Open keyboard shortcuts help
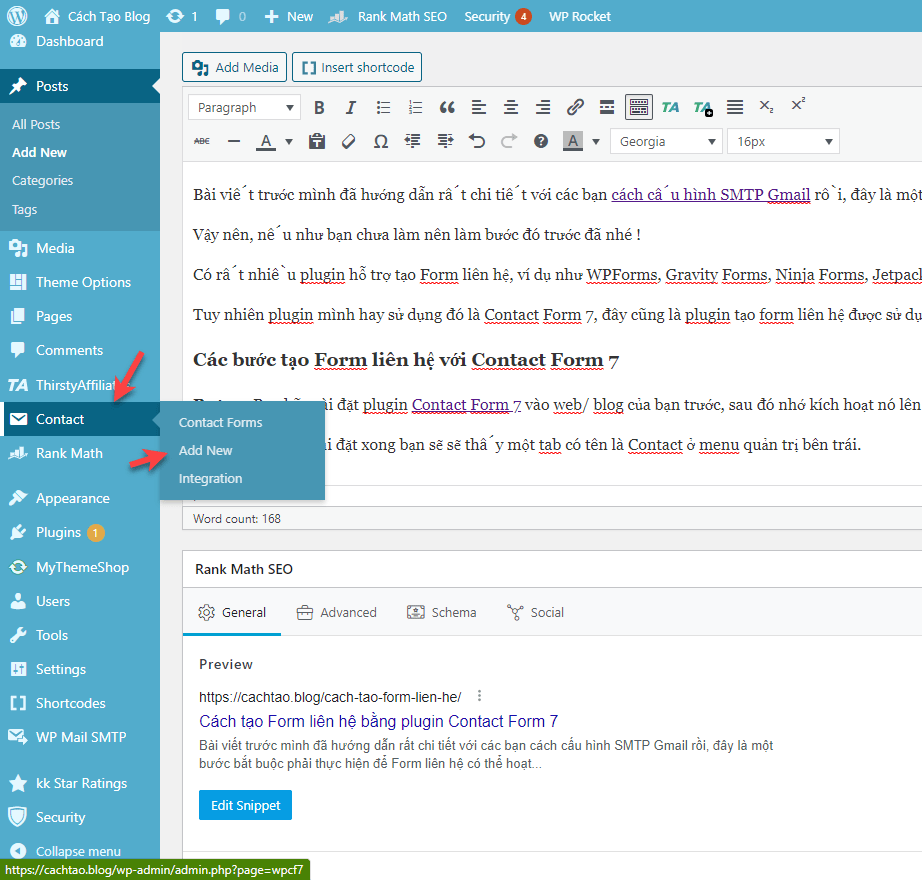The height and width of the screenshot is (880, 922). click(x=541, y=142)
